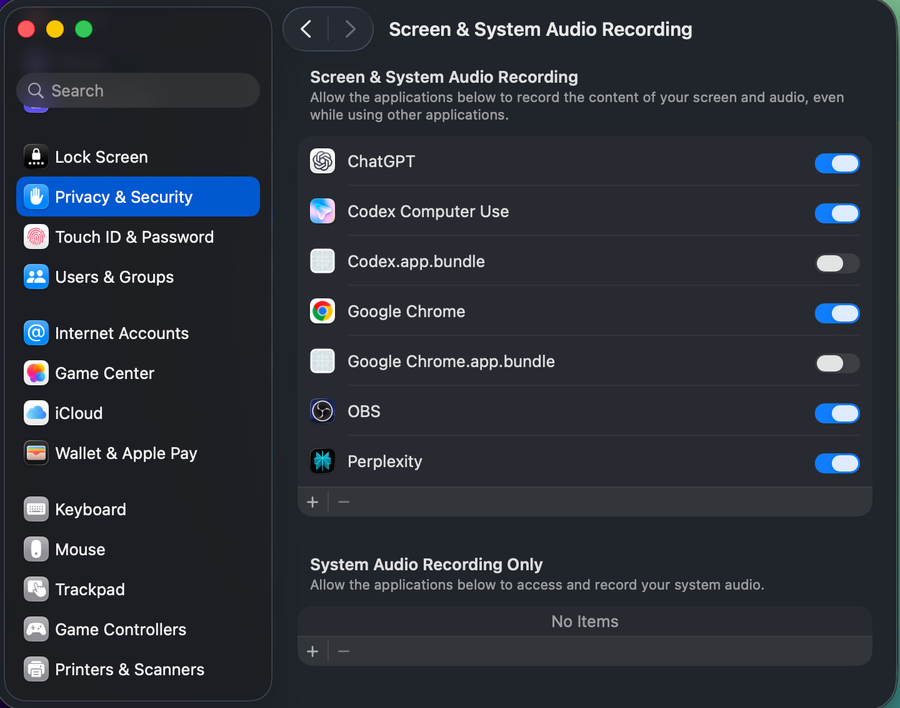The height and width of the screenshot is (708, 900).
Task: Click the Touch ID fingerprint icon
Action: coord(36,237)
